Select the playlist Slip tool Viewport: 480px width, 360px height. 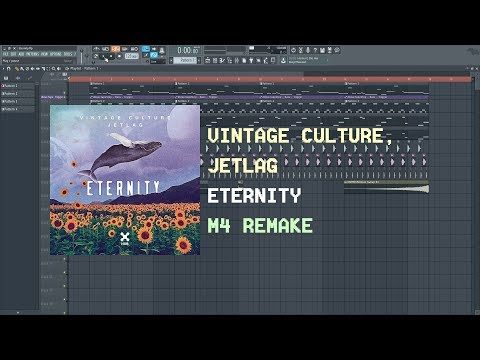point(38,69)
